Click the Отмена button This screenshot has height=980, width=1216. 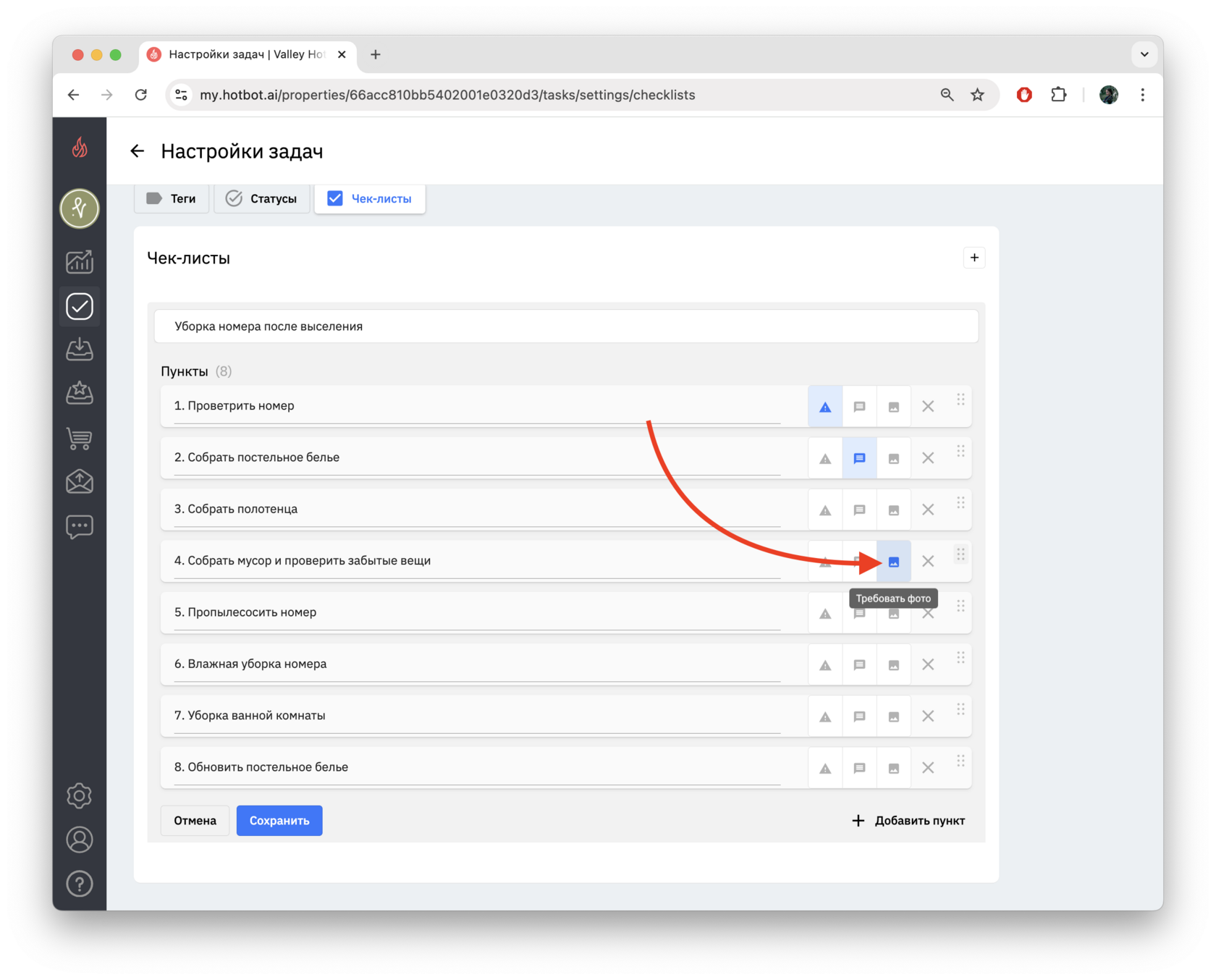tap(195, 820)
